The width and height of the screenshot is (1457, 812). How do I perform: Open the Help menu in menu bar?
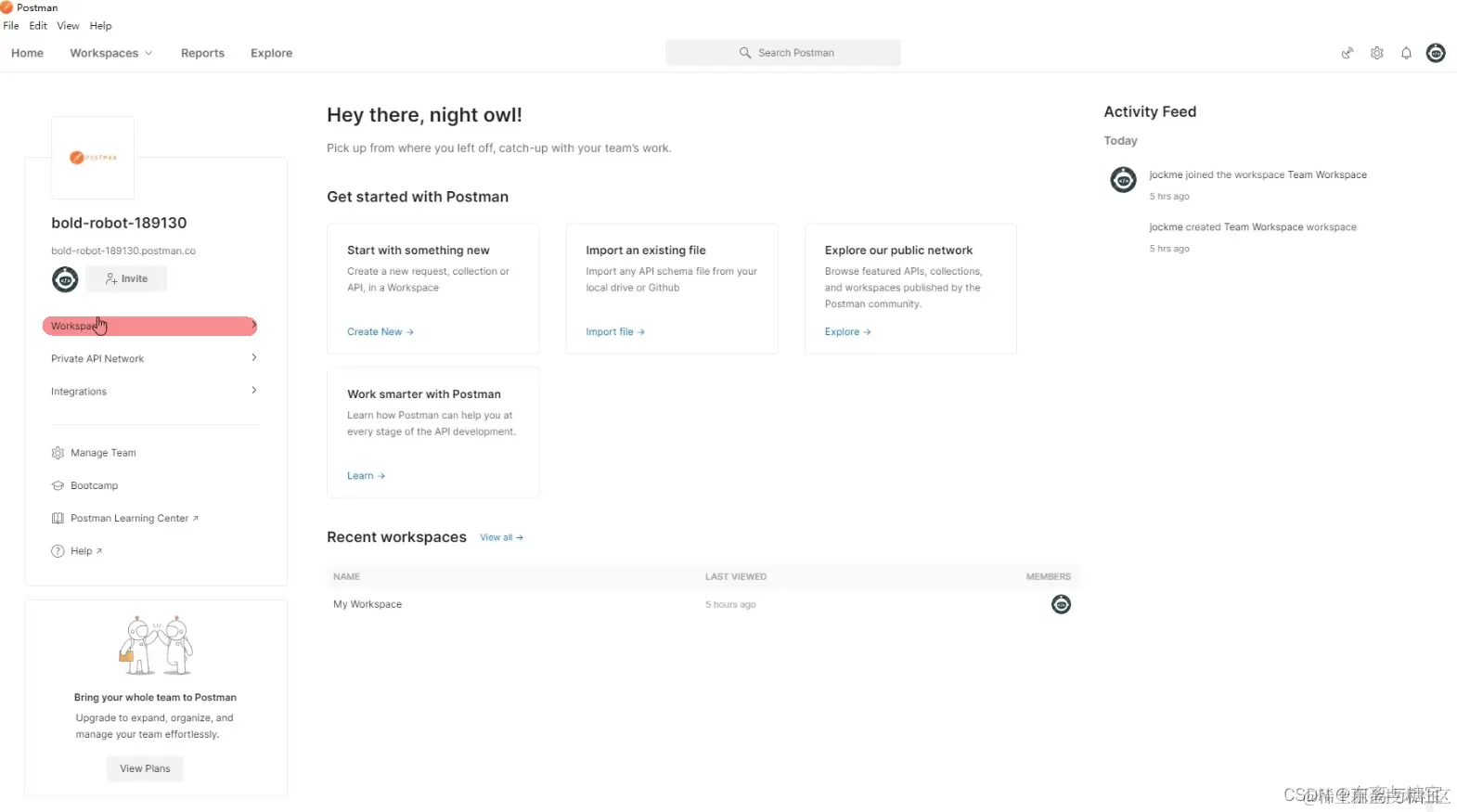[x=100, y=26]
